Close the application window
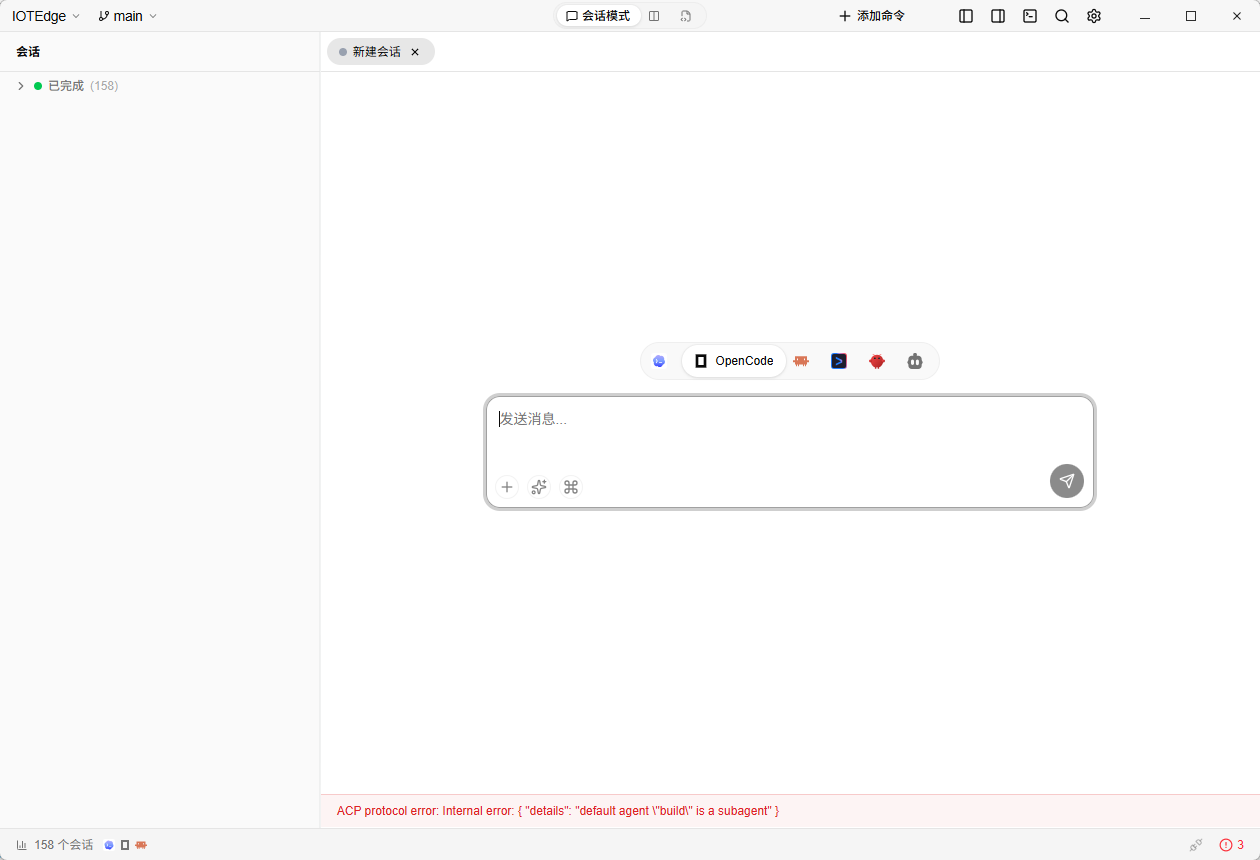 (x=1237, y=16)
